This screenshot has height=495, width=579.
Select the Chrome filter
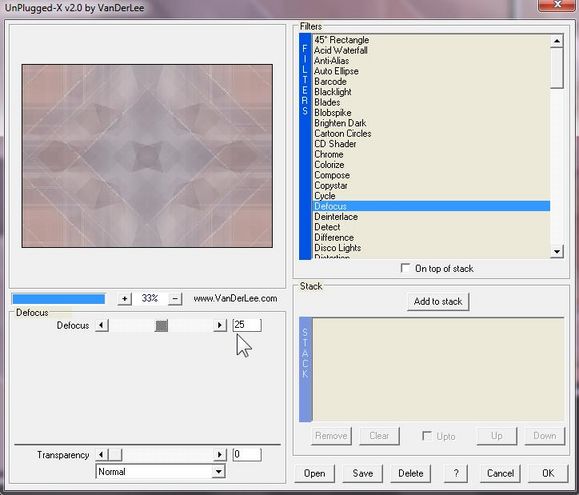[x=431, y=154]
